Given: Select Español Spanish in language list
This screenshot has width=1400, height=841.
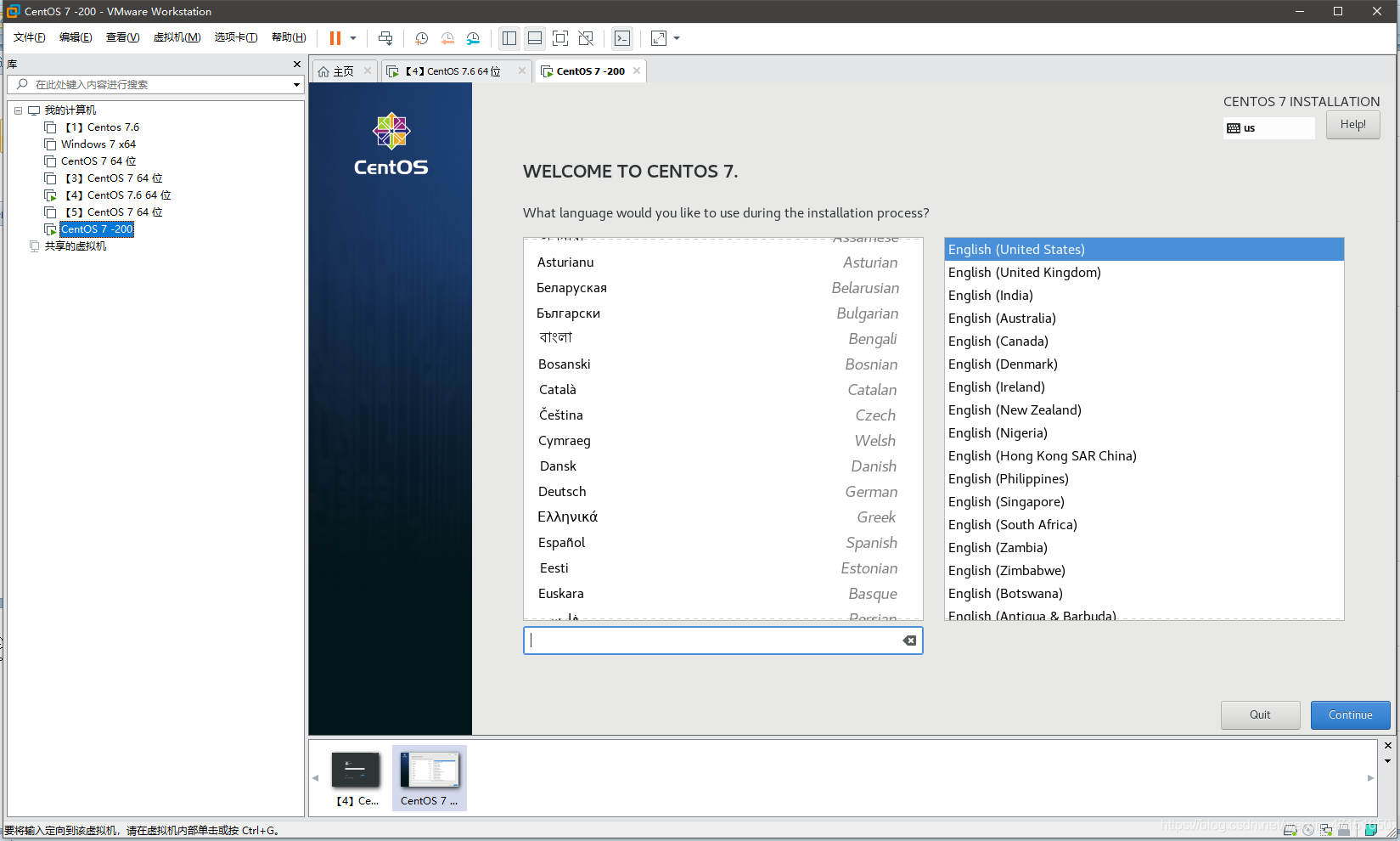Looking at the screenshot, I should coord(723,543).
